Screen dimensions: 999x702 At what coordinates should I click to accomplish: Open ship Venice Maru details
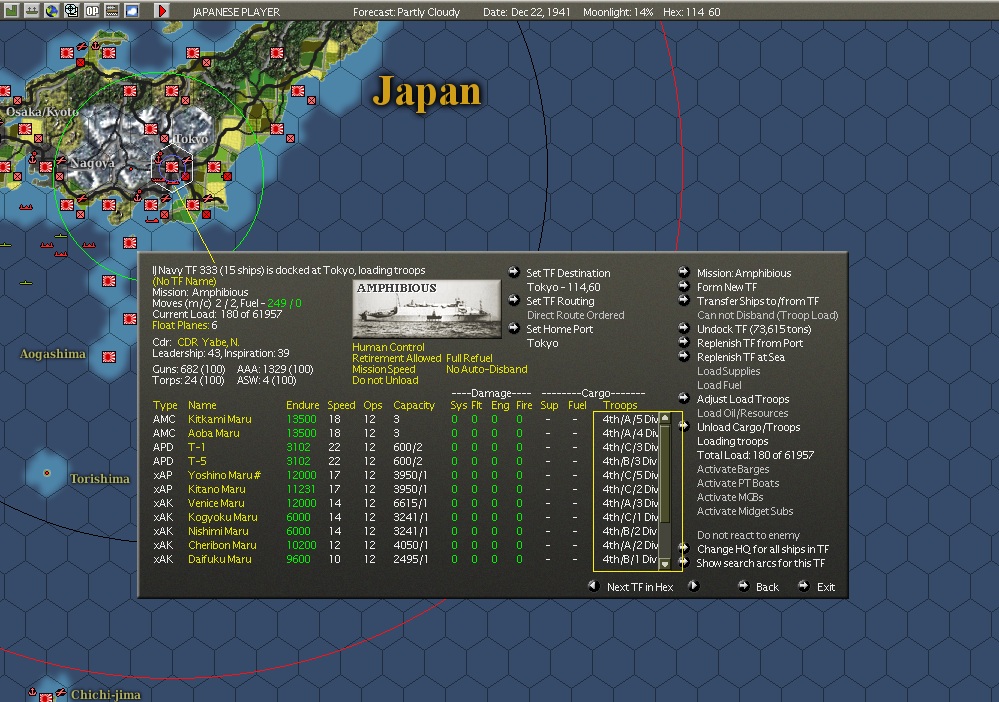[216, 503]
